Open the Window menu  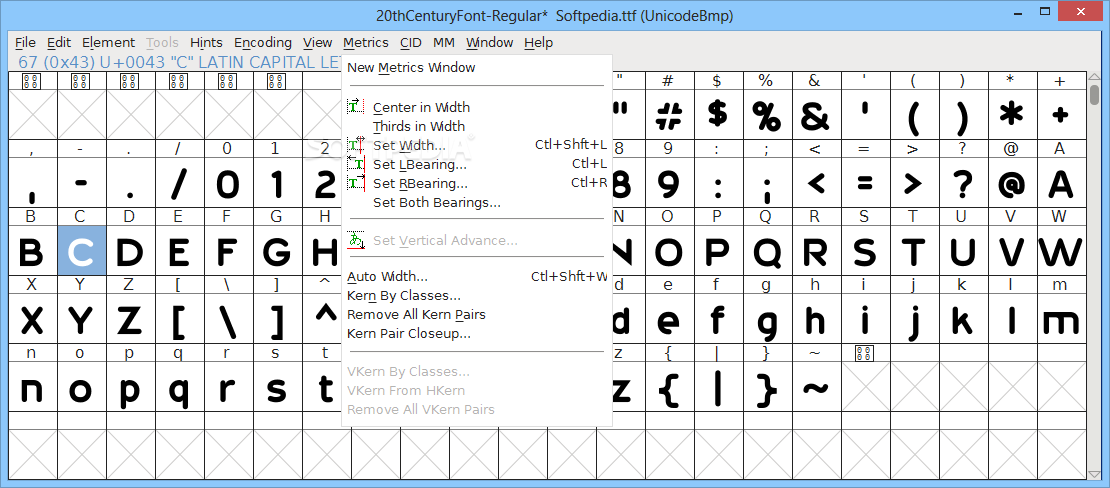489,42
